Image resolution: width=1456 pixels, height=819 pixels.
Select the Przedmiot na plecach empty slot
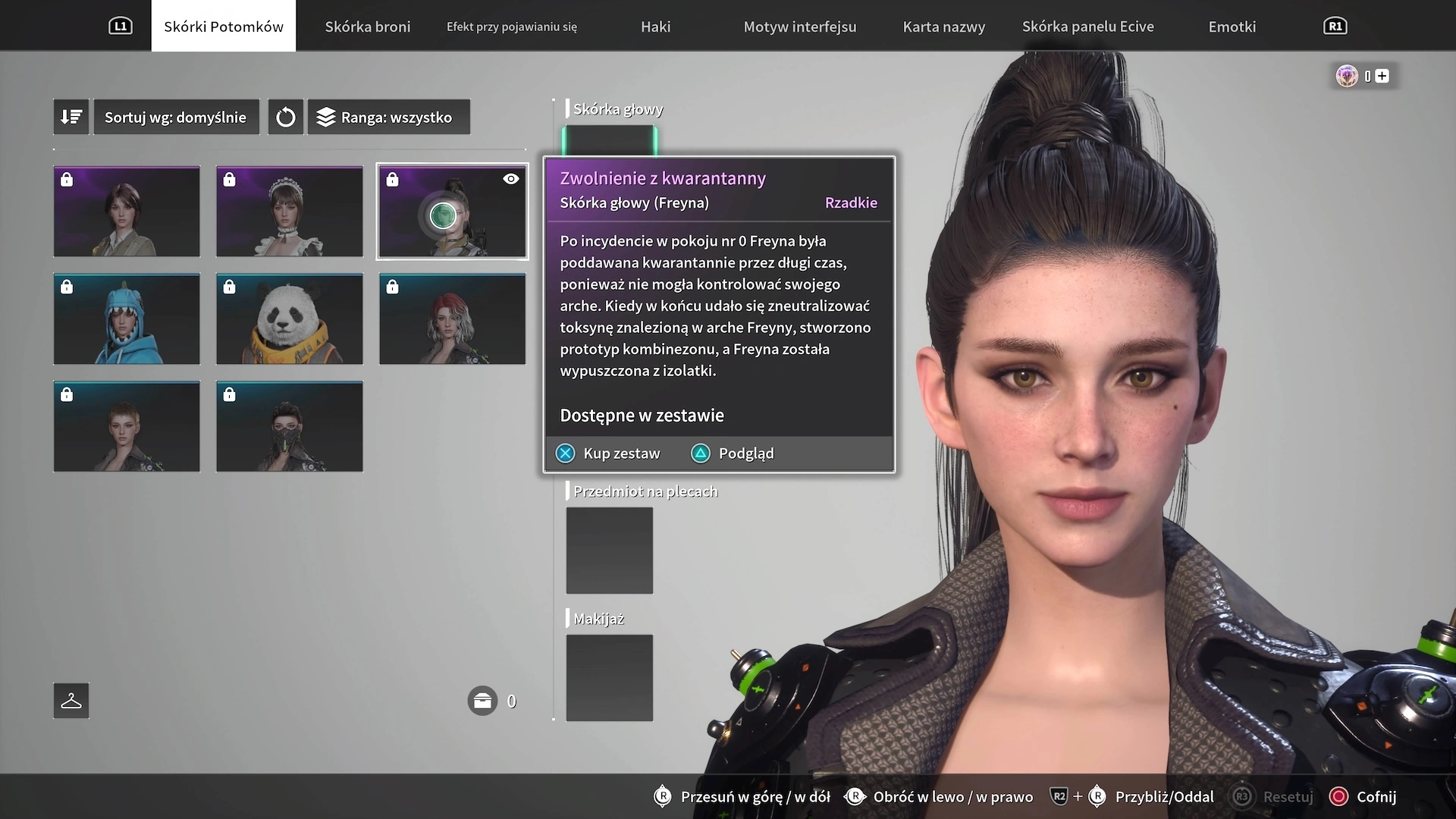(x=610, y=551)
